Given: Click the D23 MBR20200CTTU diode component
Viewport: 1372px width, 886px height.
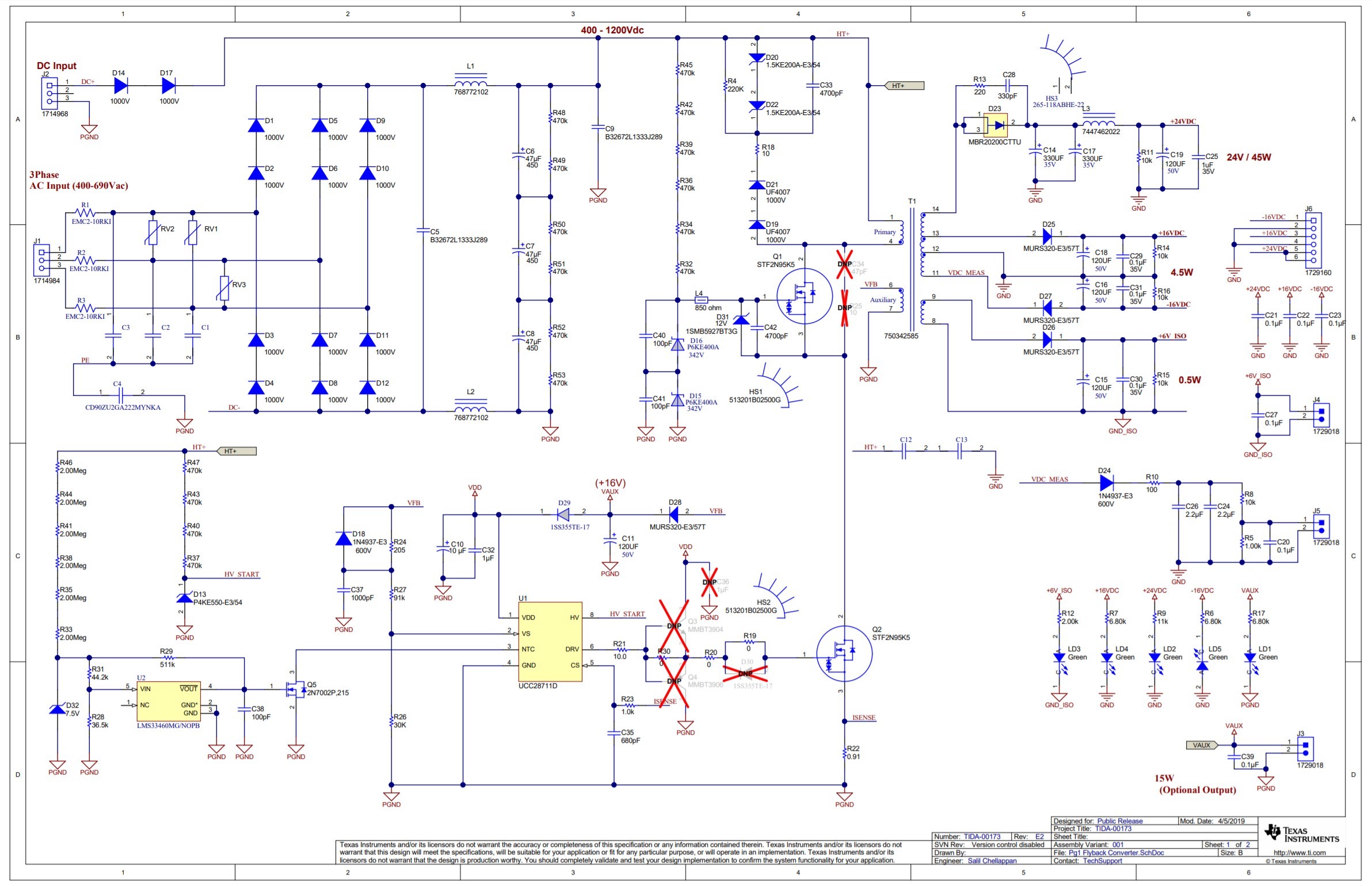Looking at the screenshot, I should click(x=995, y=125).
